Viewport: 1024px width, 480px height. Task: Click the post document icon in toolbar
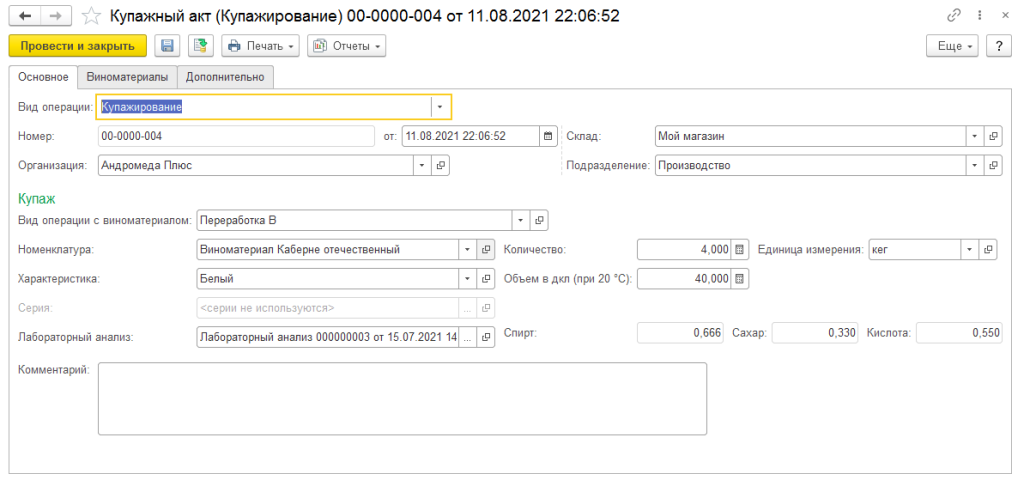click(x=201, y=46)
